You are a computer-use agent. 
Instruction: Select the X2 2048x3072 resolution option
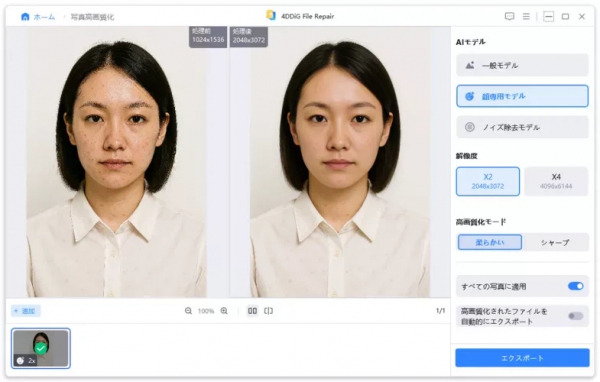tap(488, 181)
